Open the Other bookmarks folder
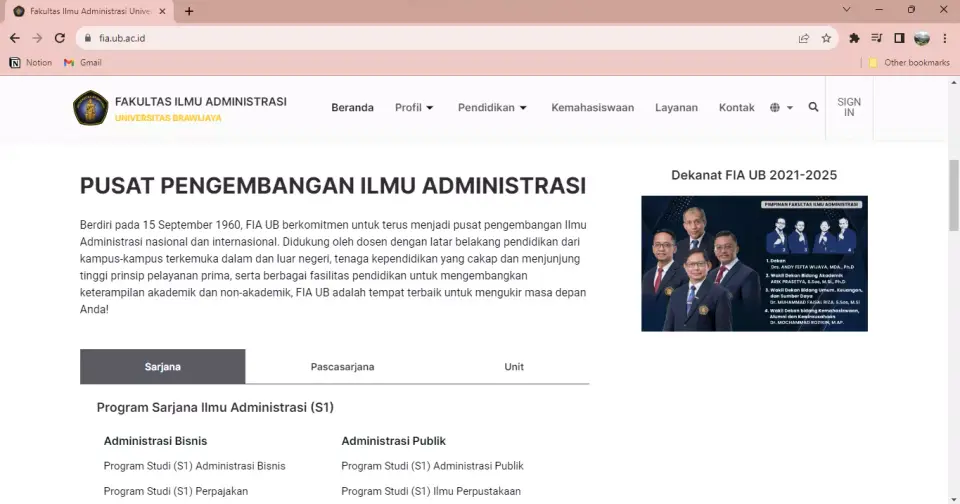The height and width of the screenshot is (504, 960). pos(909,62)
